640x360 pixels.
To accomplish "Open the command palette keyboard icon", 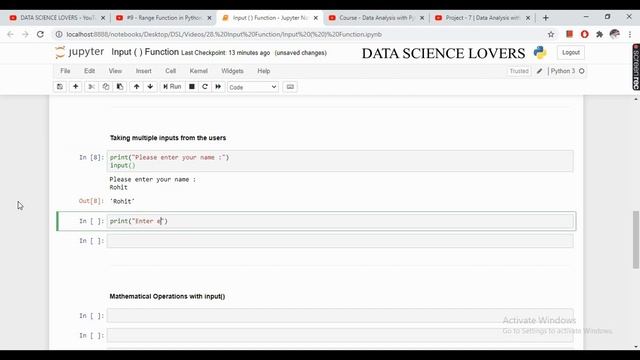I will tap(290, 87).
